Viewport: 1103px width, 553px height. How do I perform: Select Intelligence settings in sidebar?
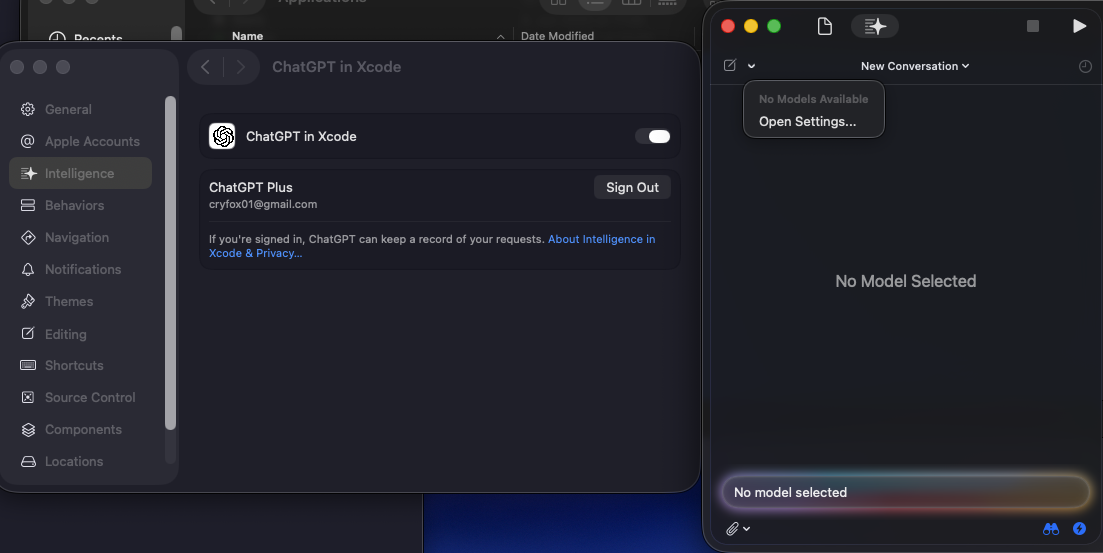80,173
